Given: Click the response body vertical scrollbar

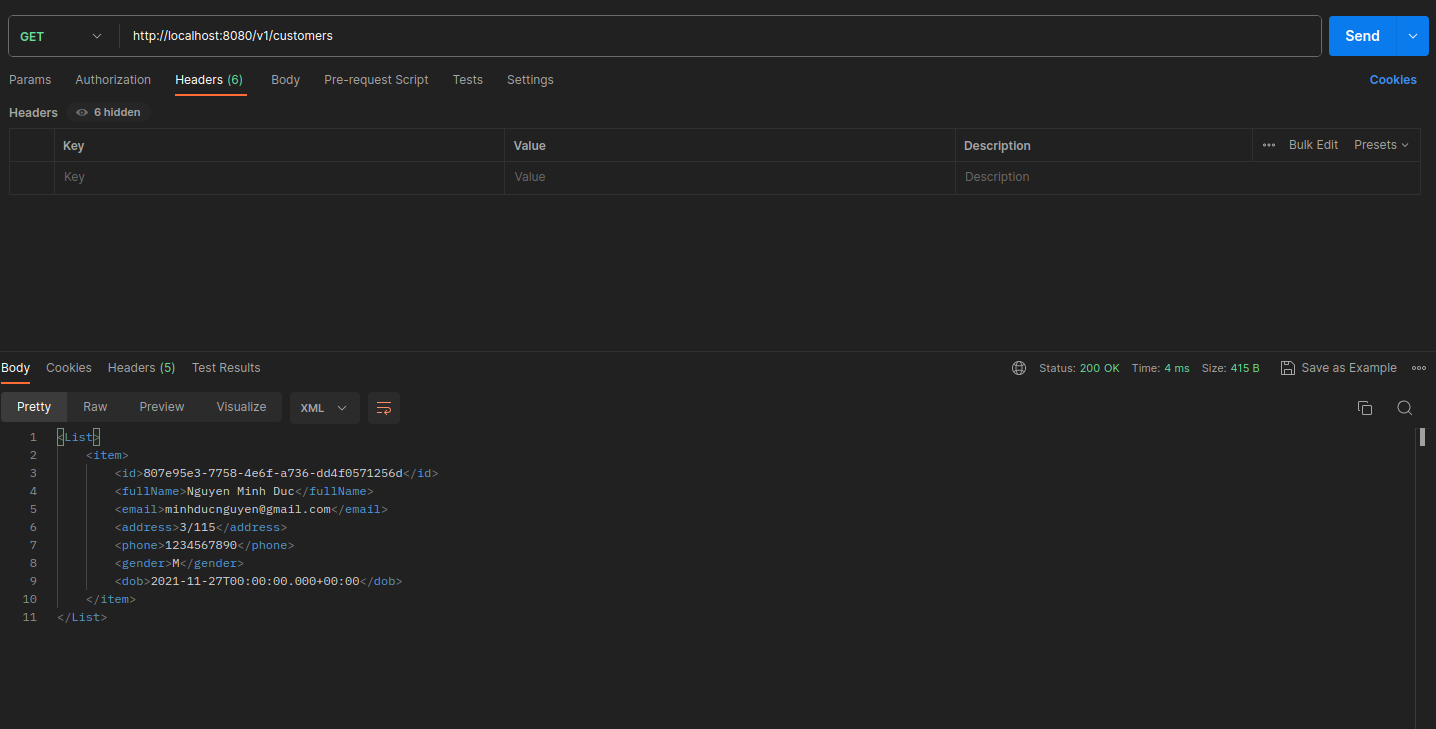Looking at the screenshot, I should pos(1421,437).
